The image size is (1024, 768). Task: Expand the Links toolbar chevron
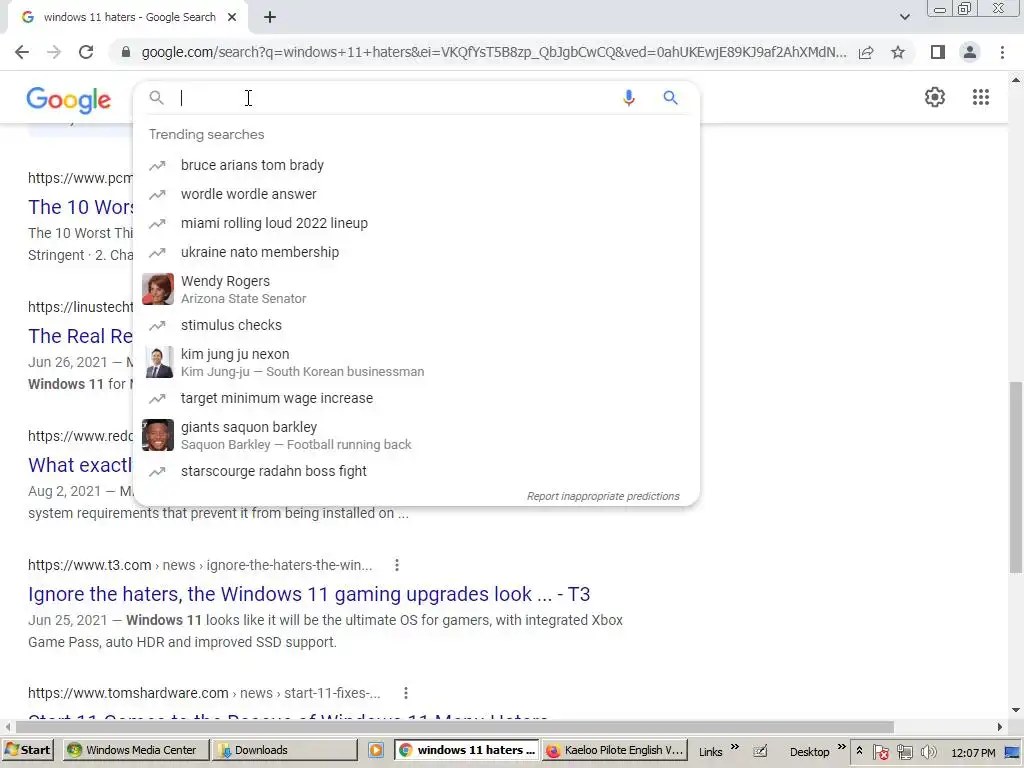tap(735, 747)
